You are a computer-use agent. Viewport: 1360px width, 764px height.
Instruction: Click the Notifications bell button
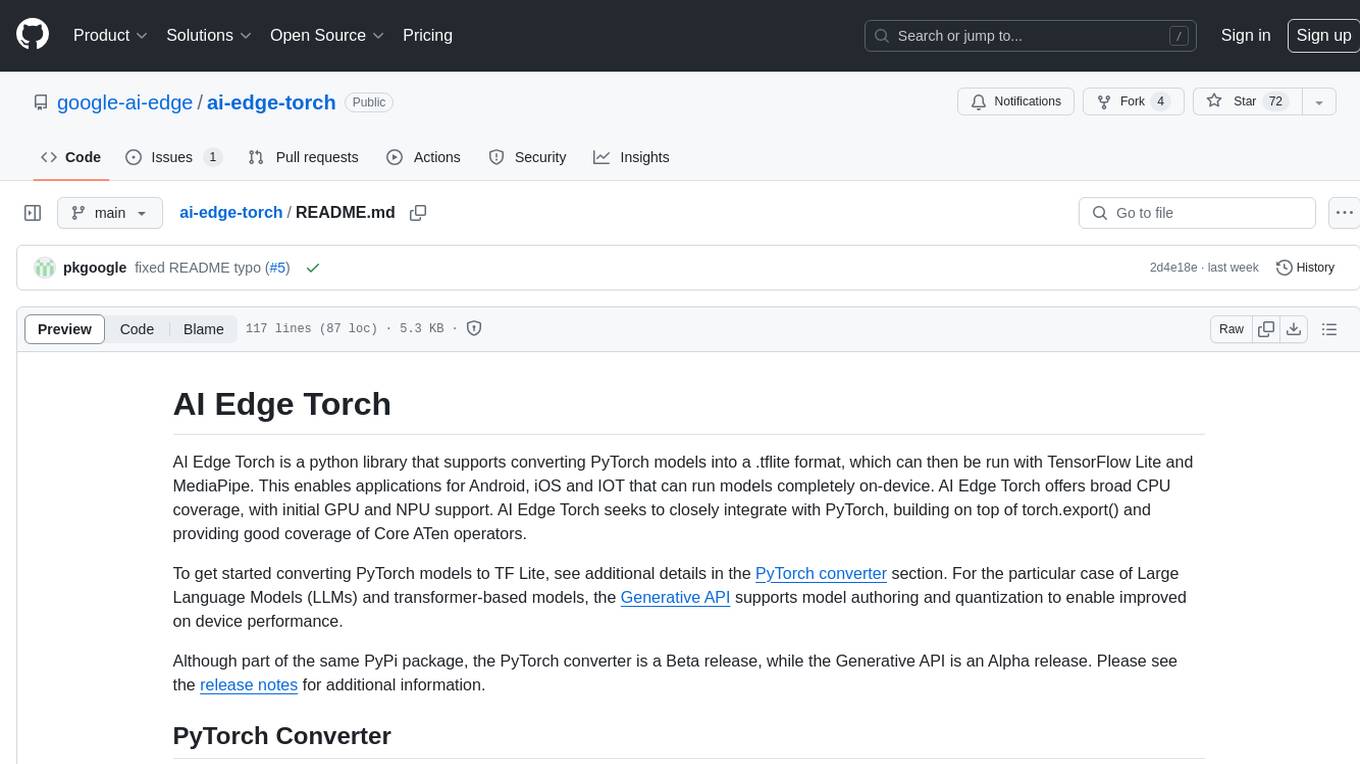[x=1016, y=102]
